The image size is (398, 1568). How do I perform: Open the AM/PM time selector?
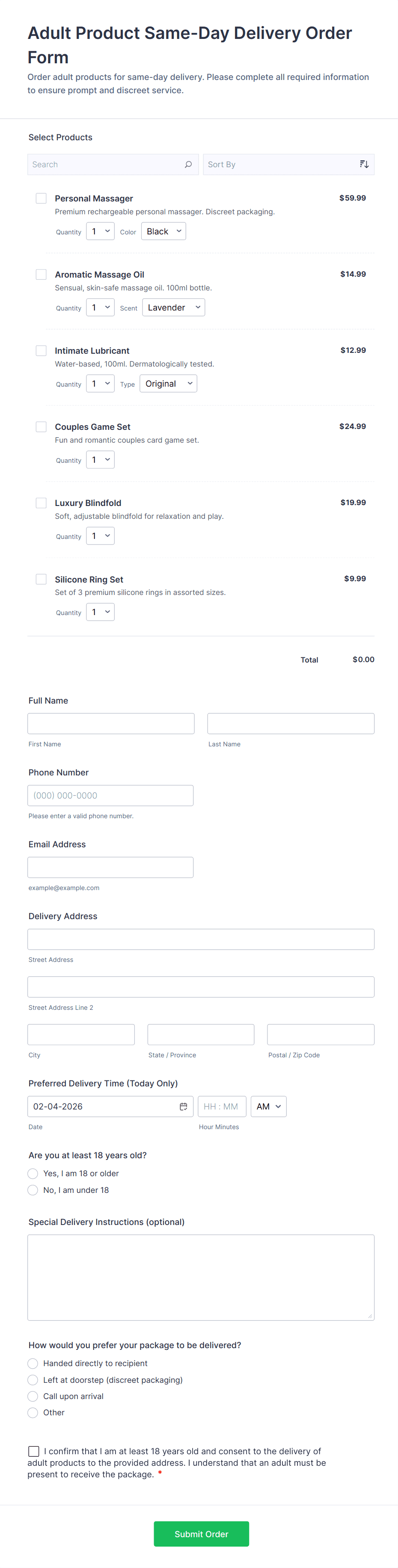[268, 1106]
